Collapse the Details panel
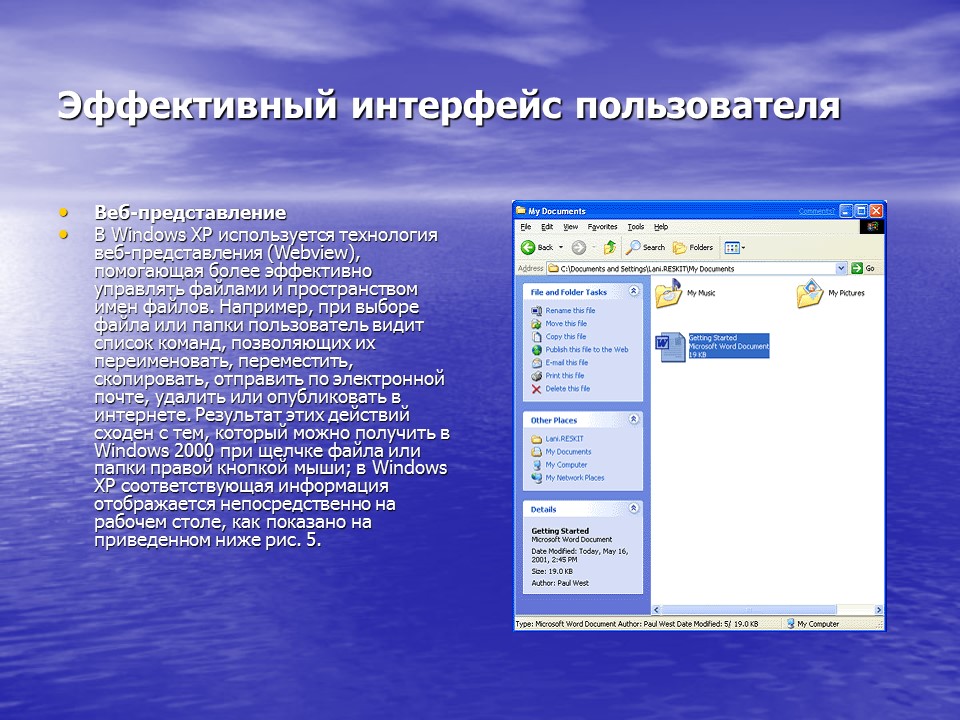Image resolution: width=960 pixels, height=720 pixels. tap(635, 506)
